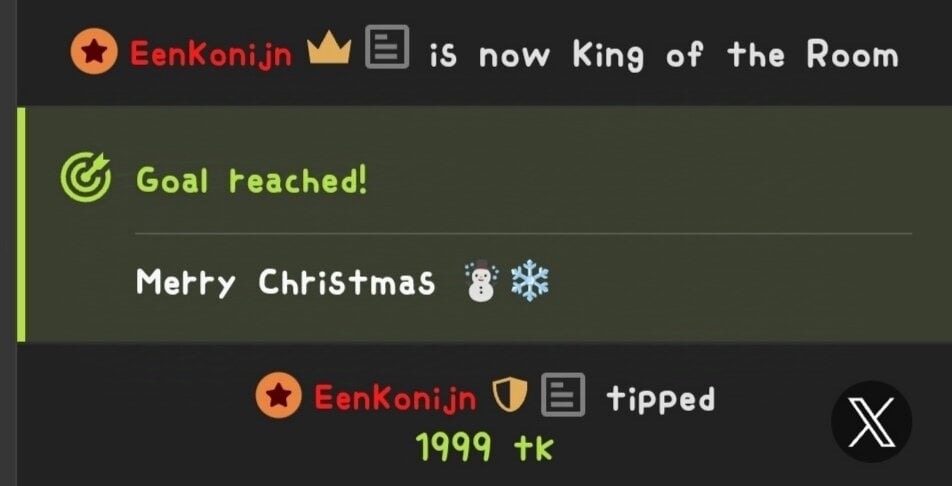Click the green target goal icon
The width and height of the screenshot is (952, 486).
[x=86, y=177]
